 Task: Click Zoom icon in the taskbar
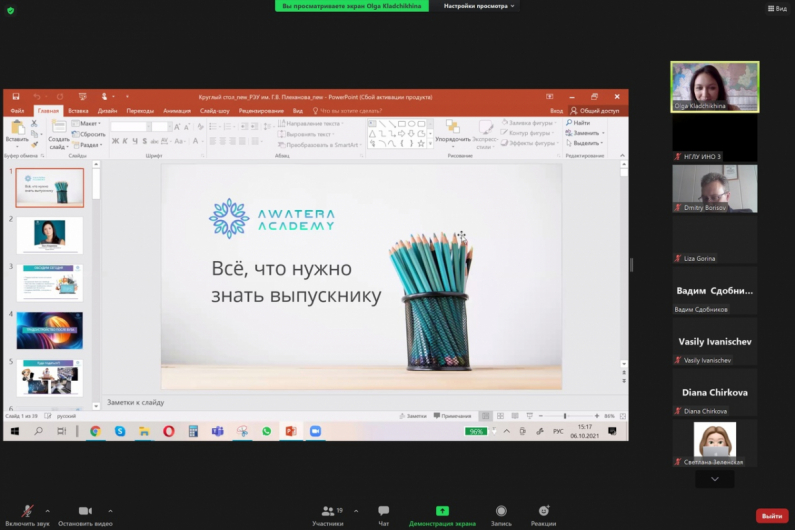pos(315,431)
